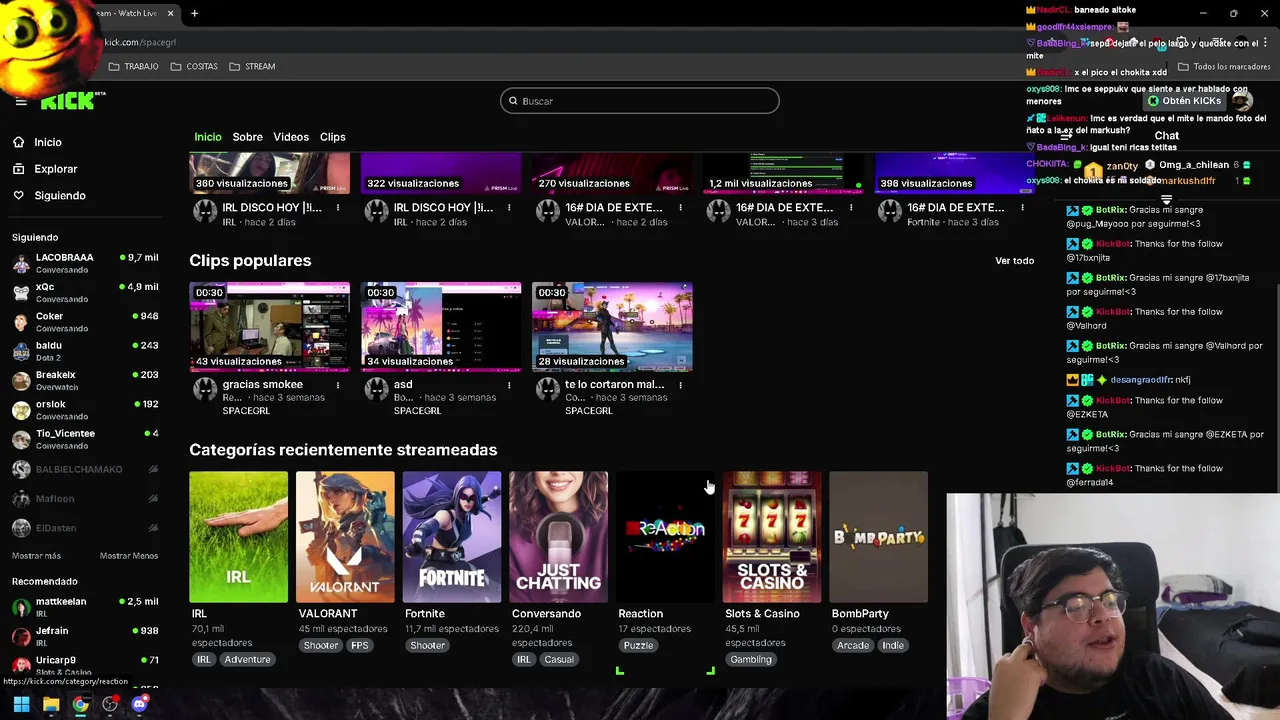The width and height of the screenshot is (1280, 720).
Task: Open baldu channel in following list
Action: [x=85, y=351]
